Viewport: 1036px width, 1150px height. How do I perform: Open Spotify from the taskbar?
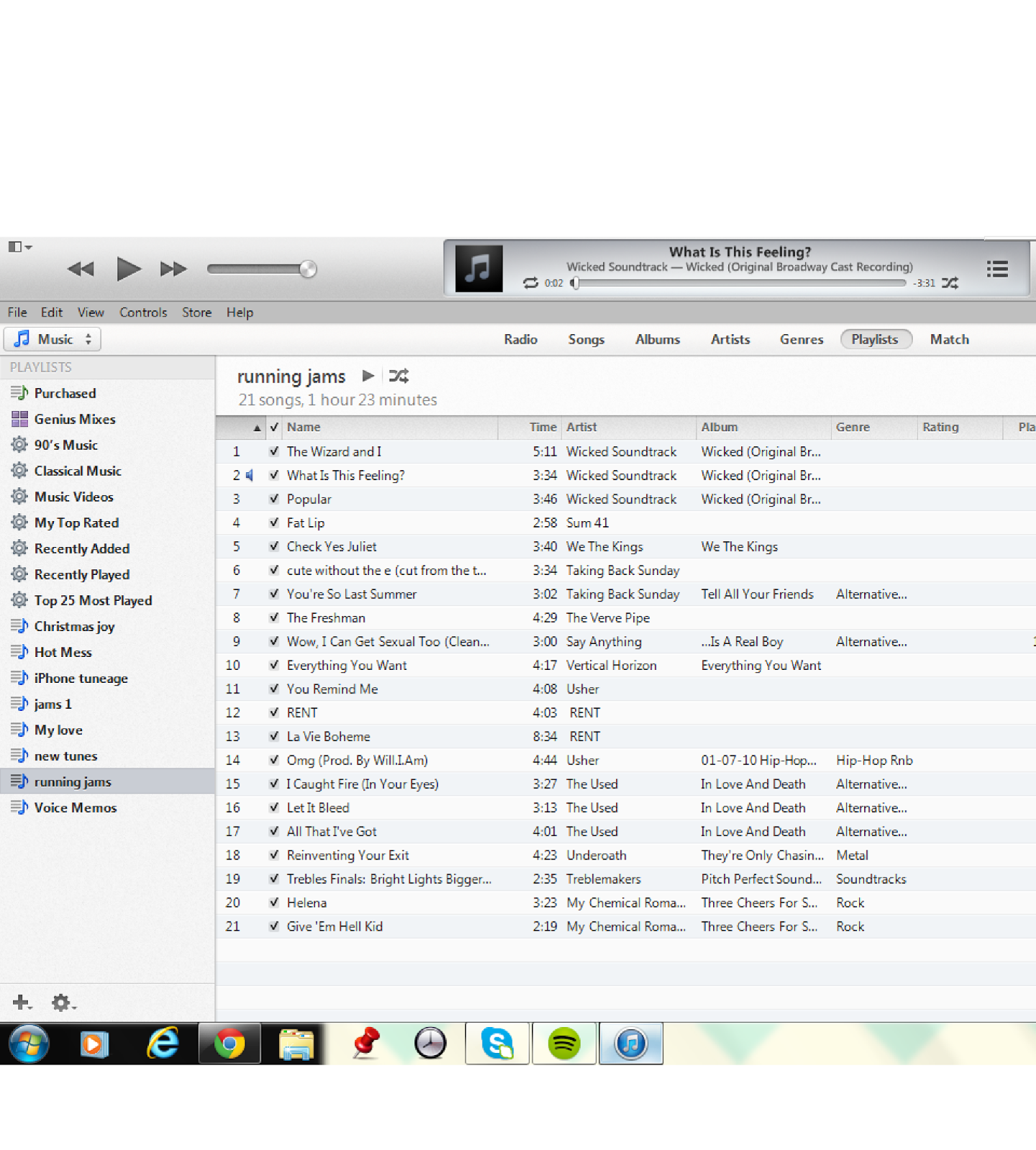[x=564, y=1044]
